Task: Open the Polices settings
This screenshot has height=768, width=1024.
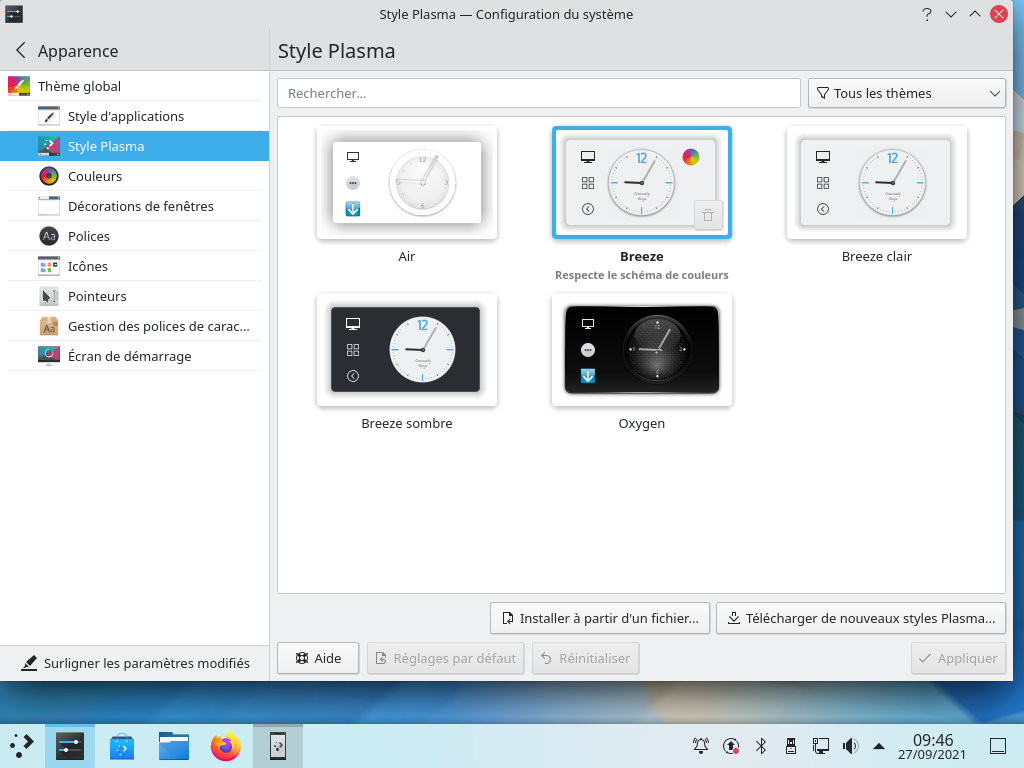Action: (134, 236)
